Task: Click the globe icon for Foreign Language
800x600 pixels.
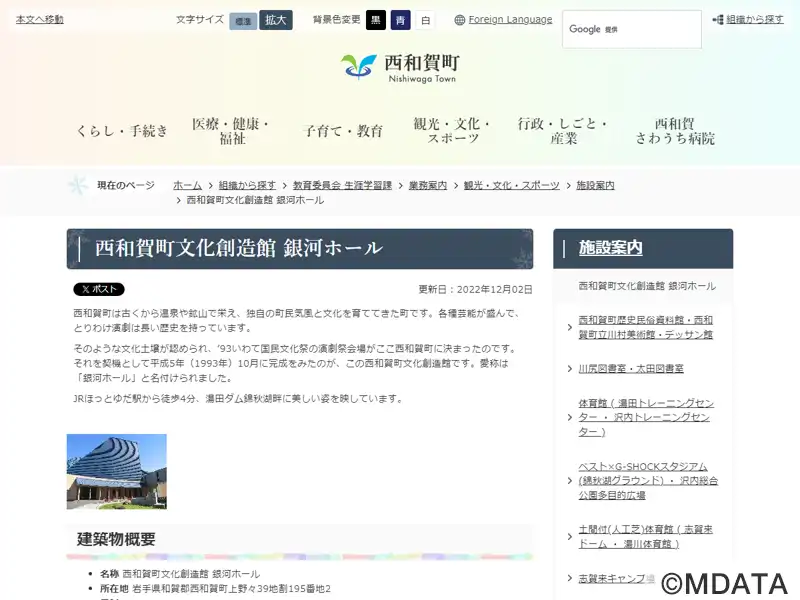Action: [460, 20]
